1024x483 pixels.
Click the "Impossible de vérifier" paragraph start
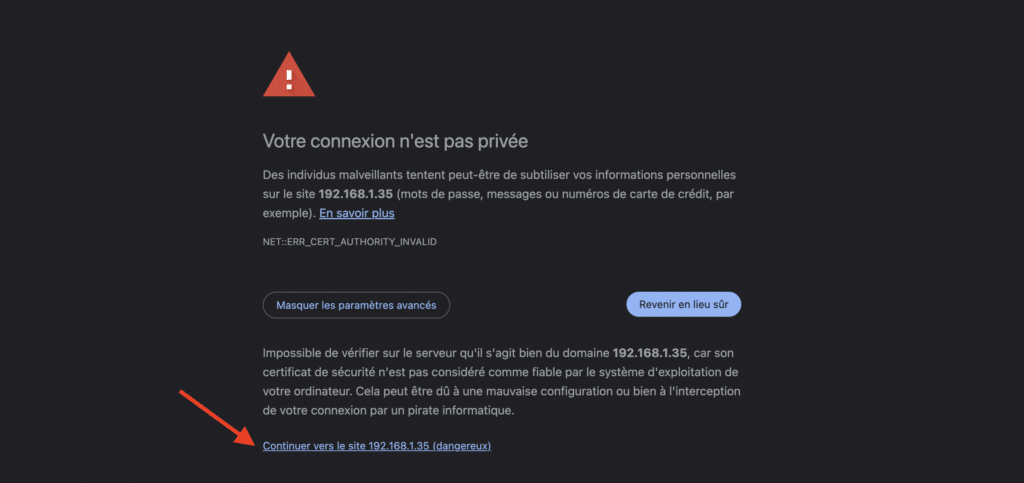coord(315,352)
